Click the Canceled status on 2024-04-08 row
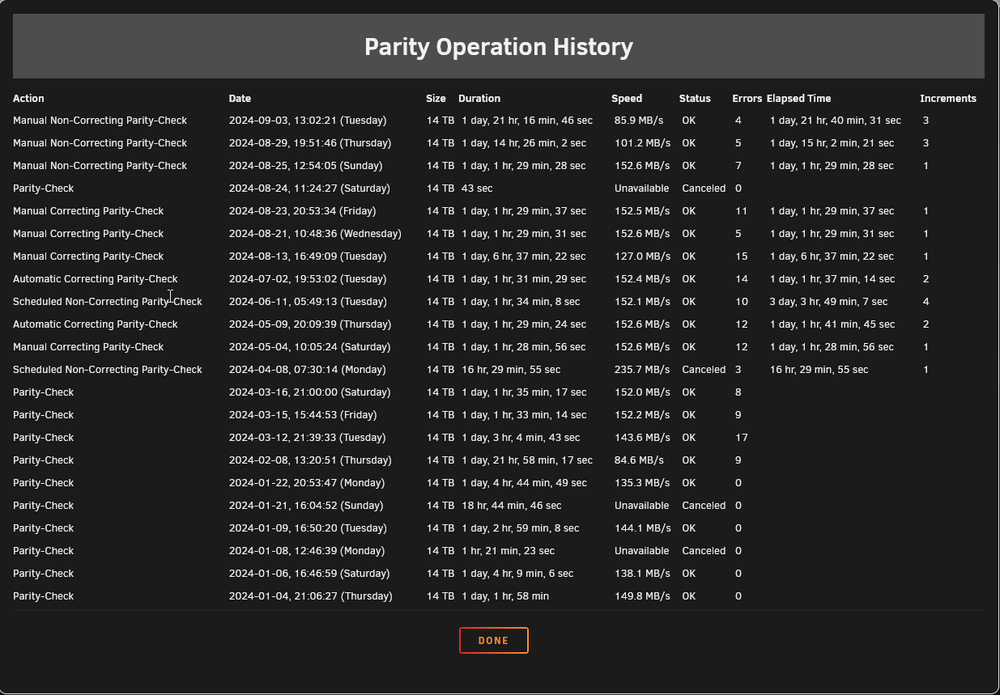This screenshot has height=695, width=1000. pos(703,370)
